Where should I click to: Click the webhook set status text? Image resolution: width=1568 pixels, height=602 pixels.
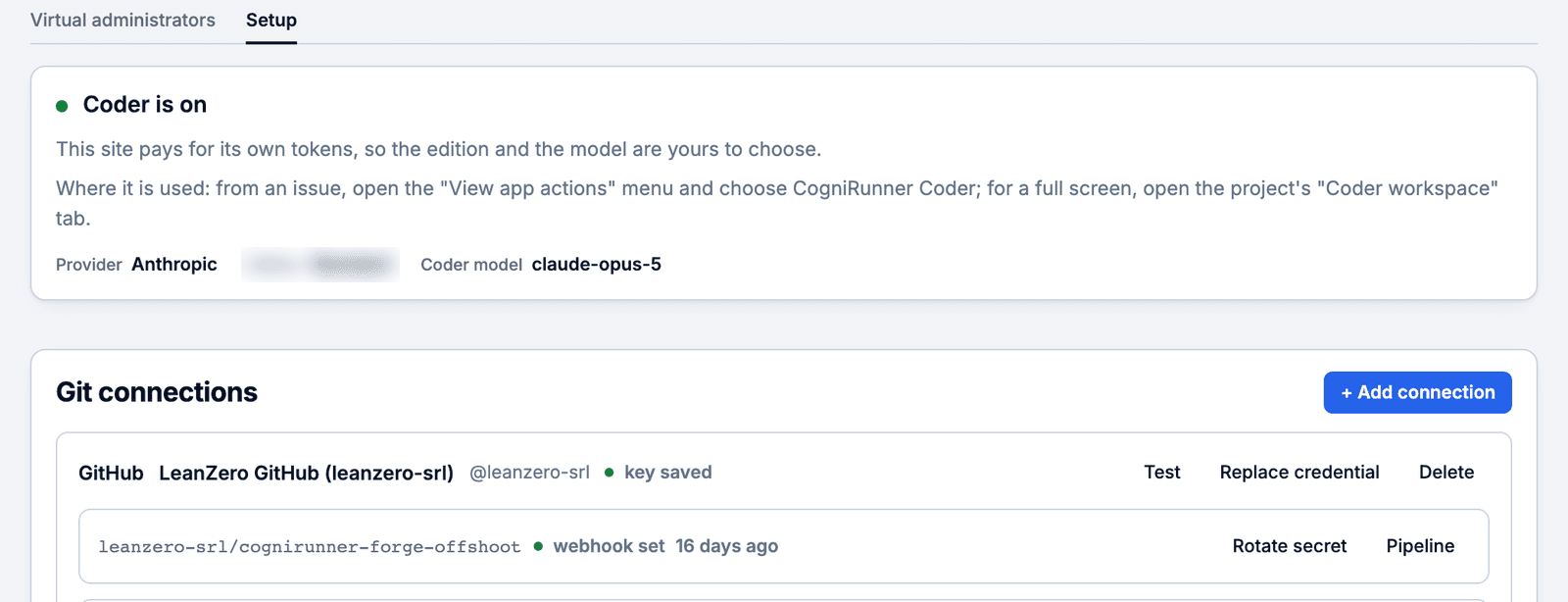(x=609, y=546)
